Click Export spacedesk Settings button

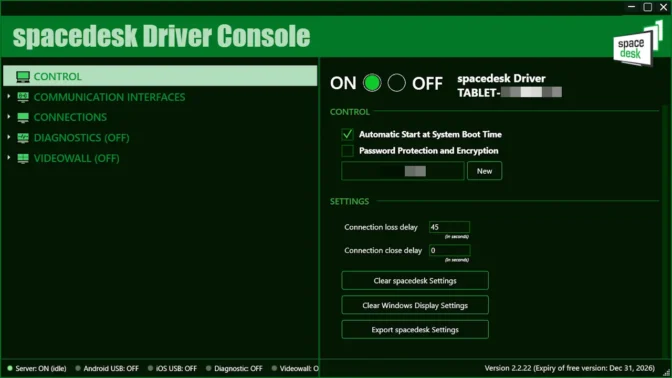tap(415, 330)
